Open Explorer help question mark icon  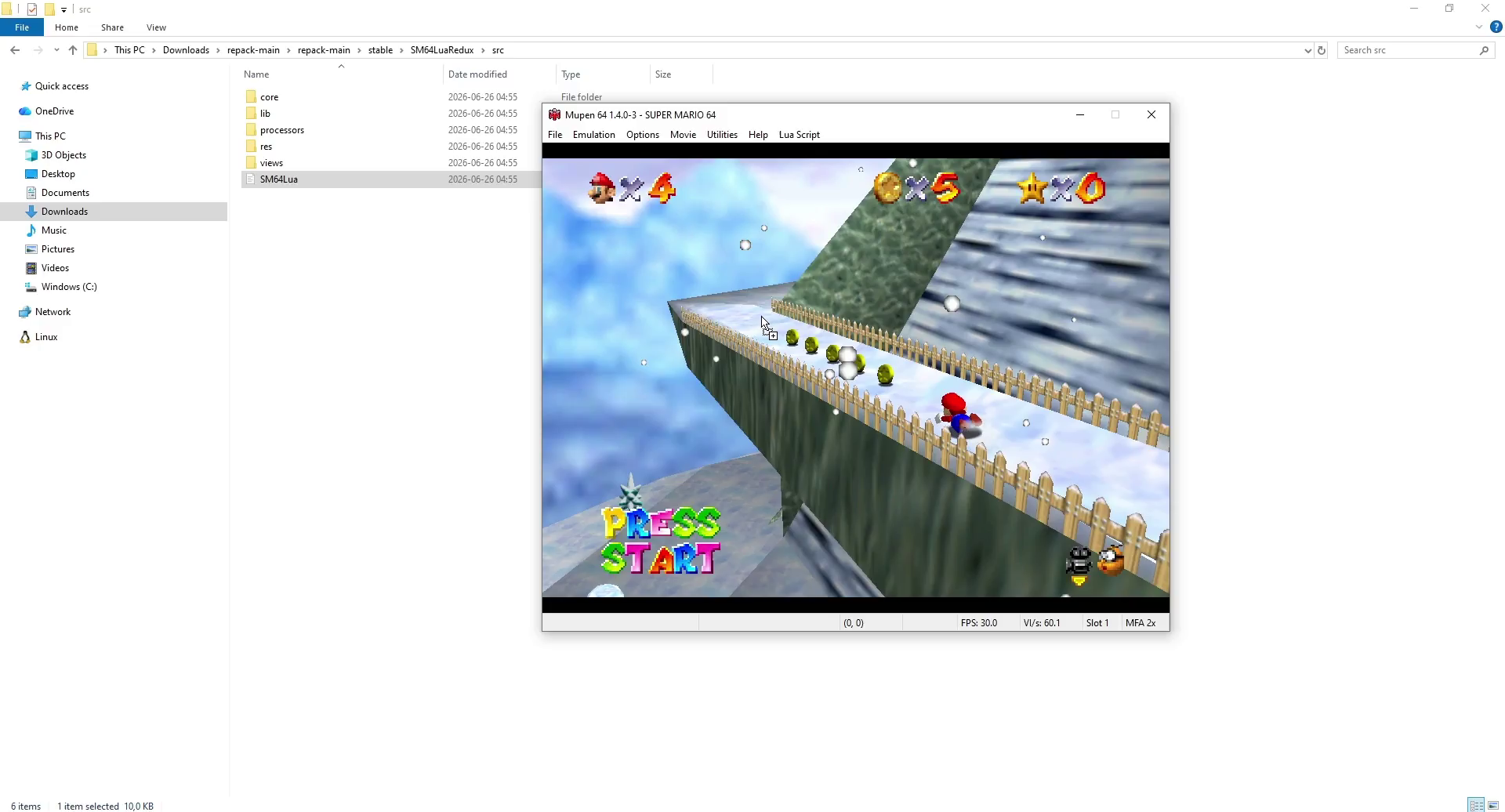point(1496,27)
